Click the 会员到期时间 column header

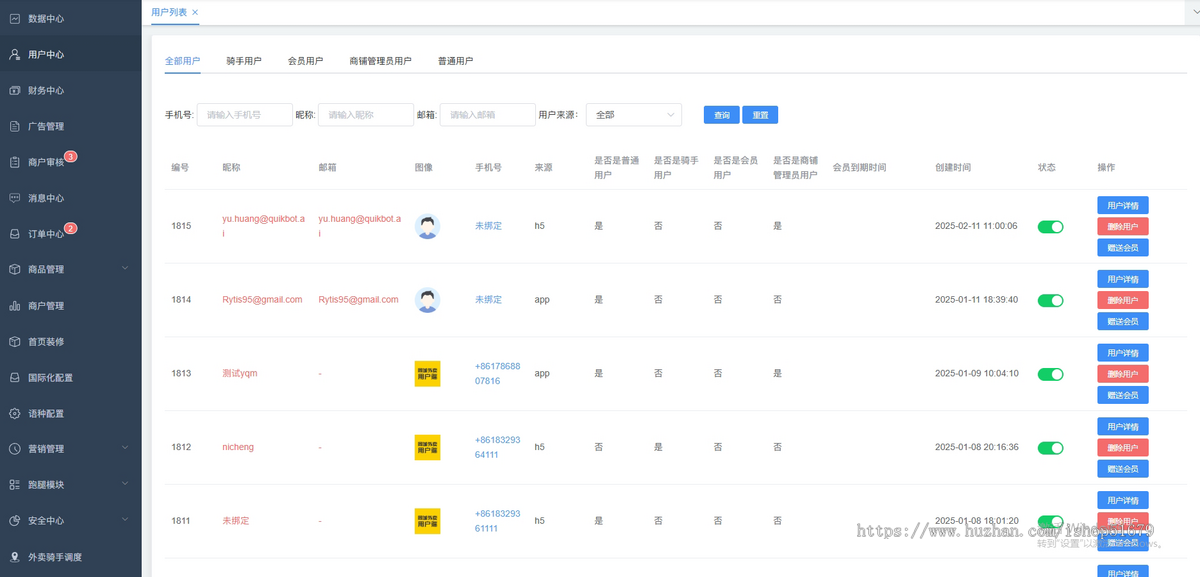[860, 167]
